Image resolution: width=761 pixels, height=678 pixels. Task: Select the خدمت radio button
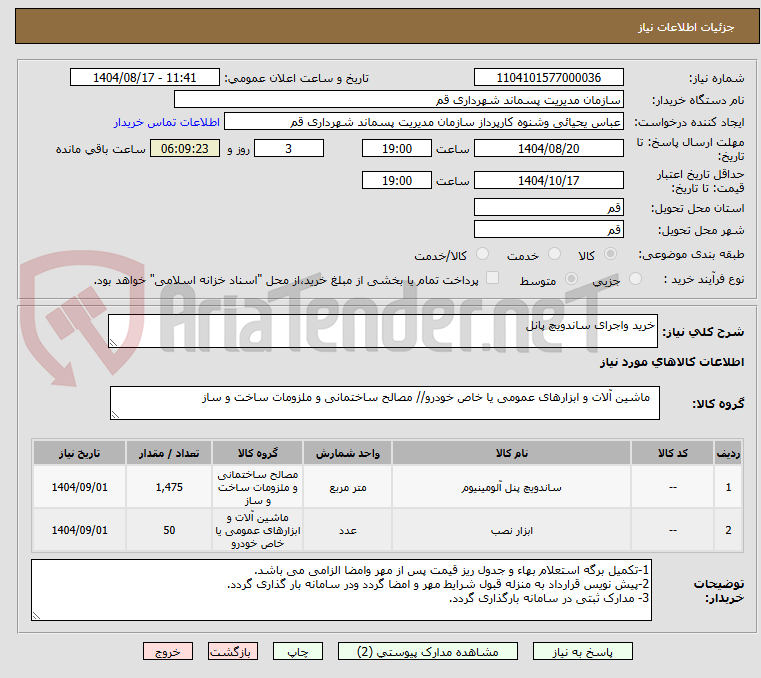(x=554, y=254)
